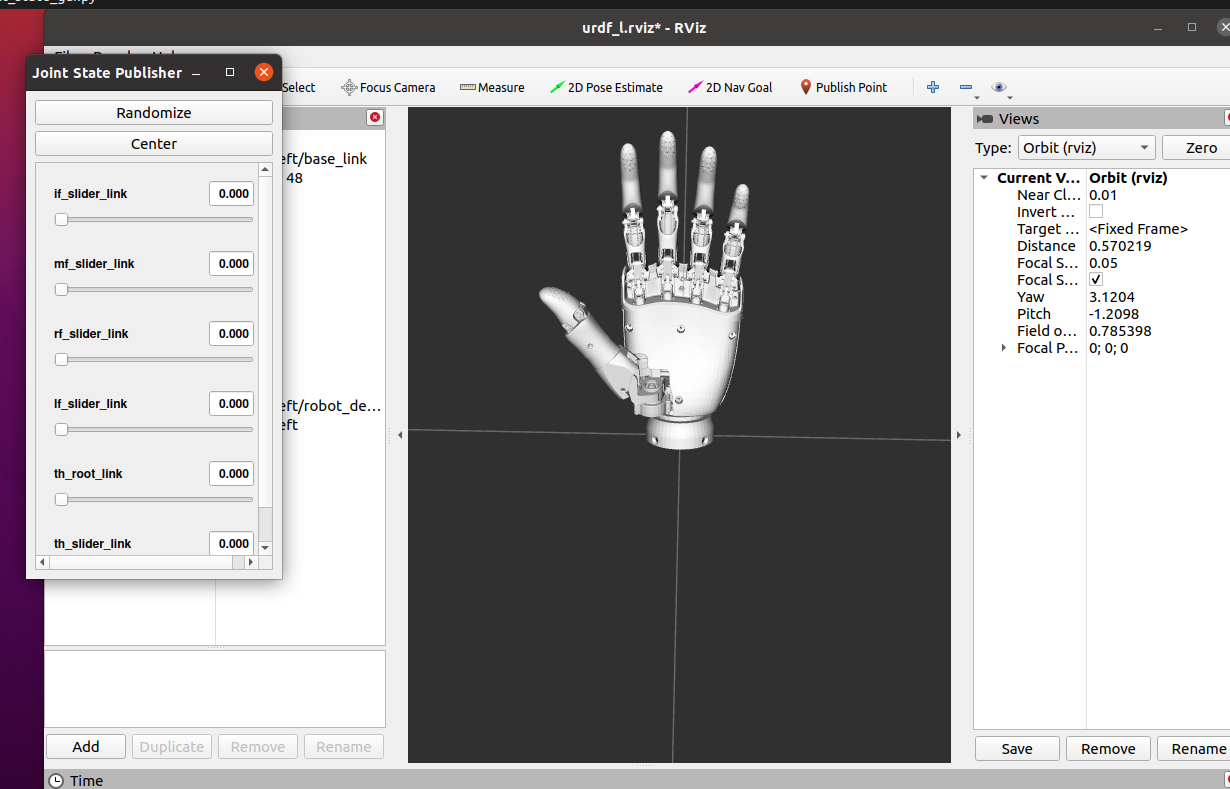Collapse the Current View tree node
This screenshot has height=789, width=1230.
click(984, 178)
